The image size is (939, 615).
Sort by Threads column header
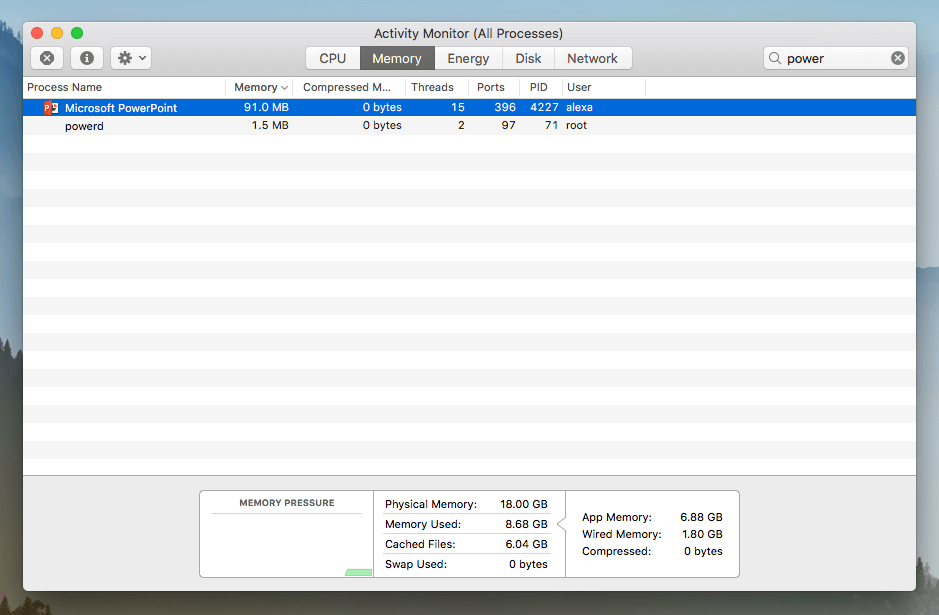coord(437,87)
